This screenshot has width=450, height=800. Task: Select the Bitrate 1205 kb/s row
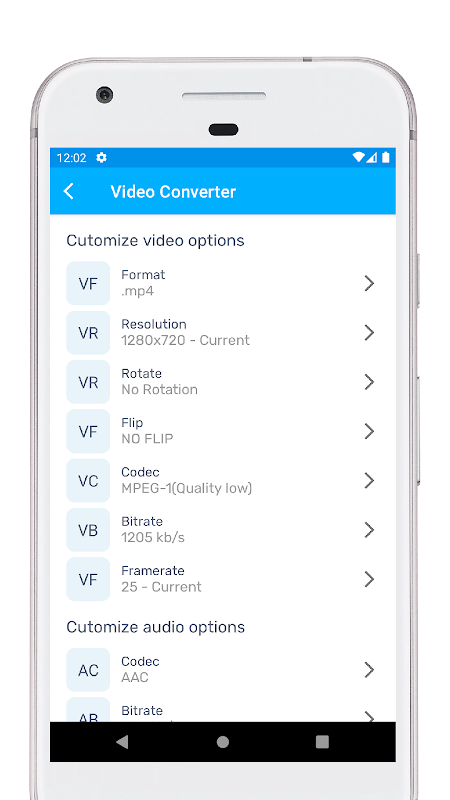(222, 530)
